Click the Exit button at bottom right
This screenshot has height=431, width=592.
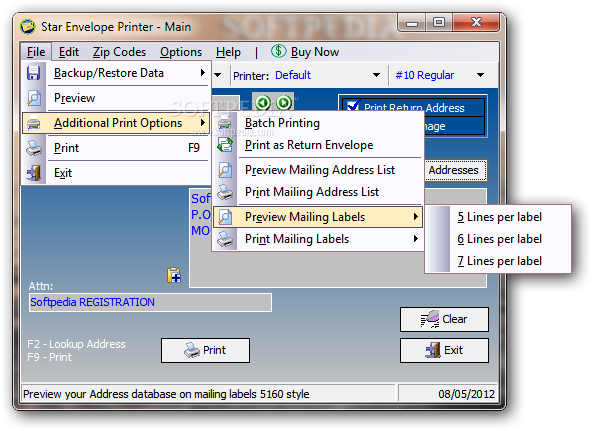444,351
